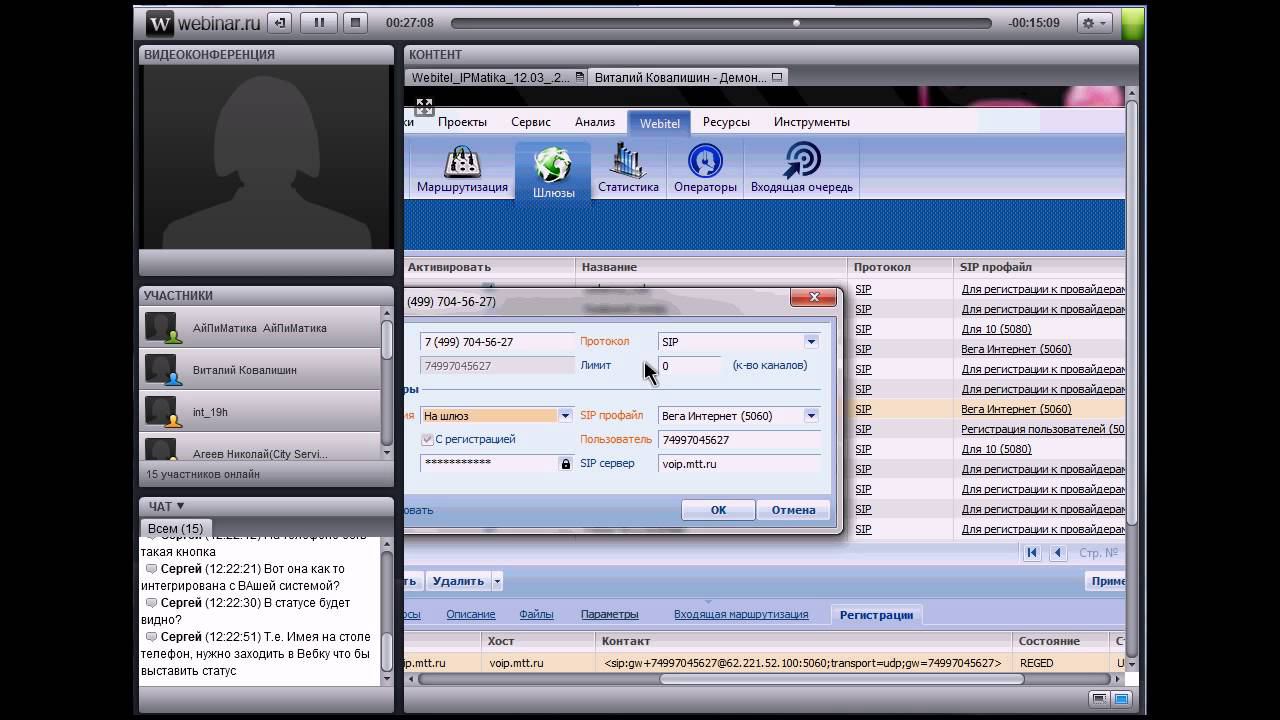Expand the ЧАТ panel menu arrow

click(x=180, y=507)
